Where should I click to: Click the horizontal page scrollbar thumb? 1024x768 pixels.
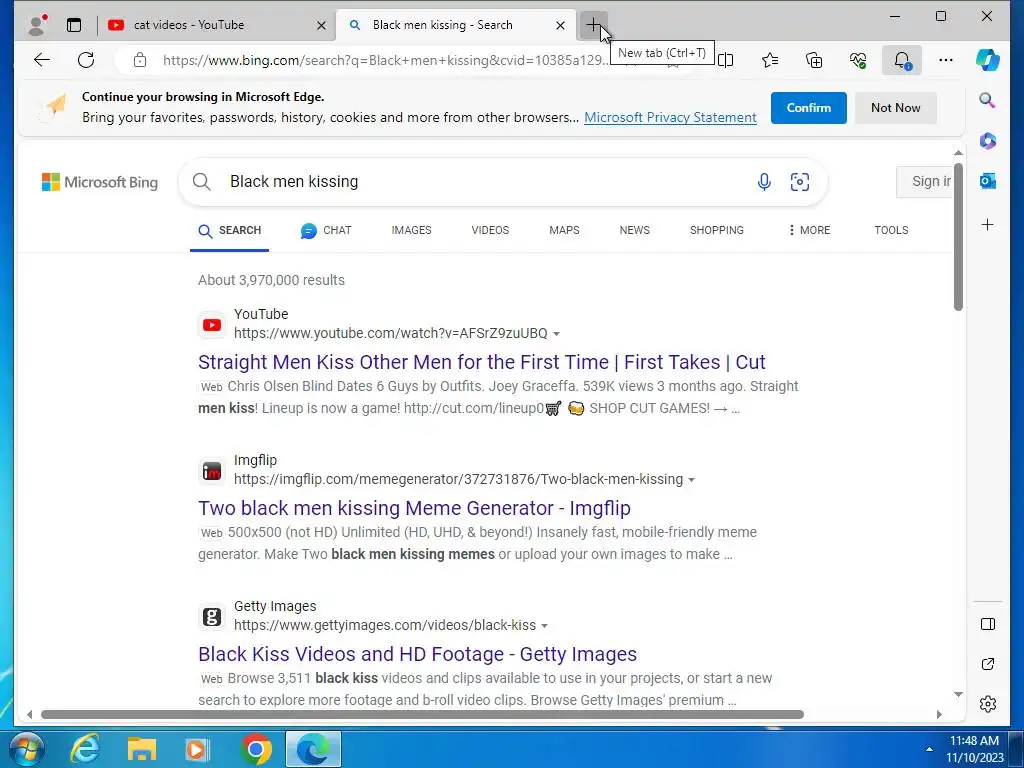(422, 714)
